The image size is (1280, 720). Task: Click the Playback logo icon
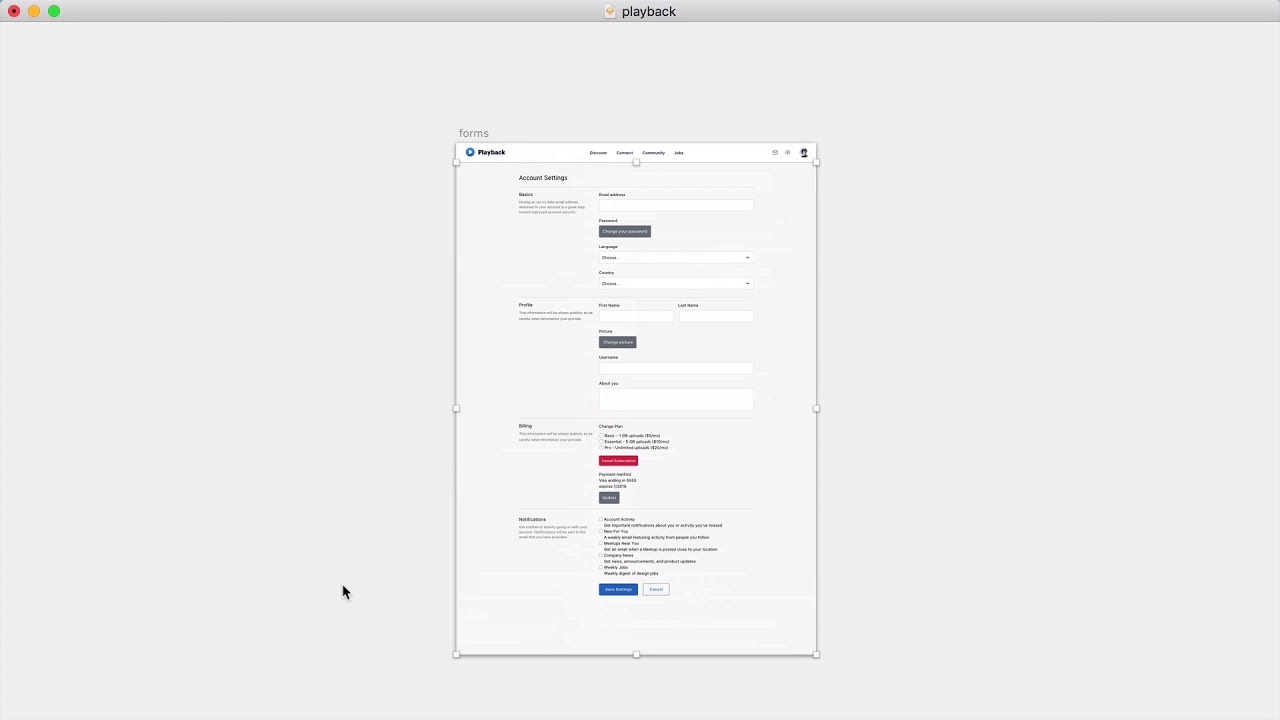tap(470, 152)
